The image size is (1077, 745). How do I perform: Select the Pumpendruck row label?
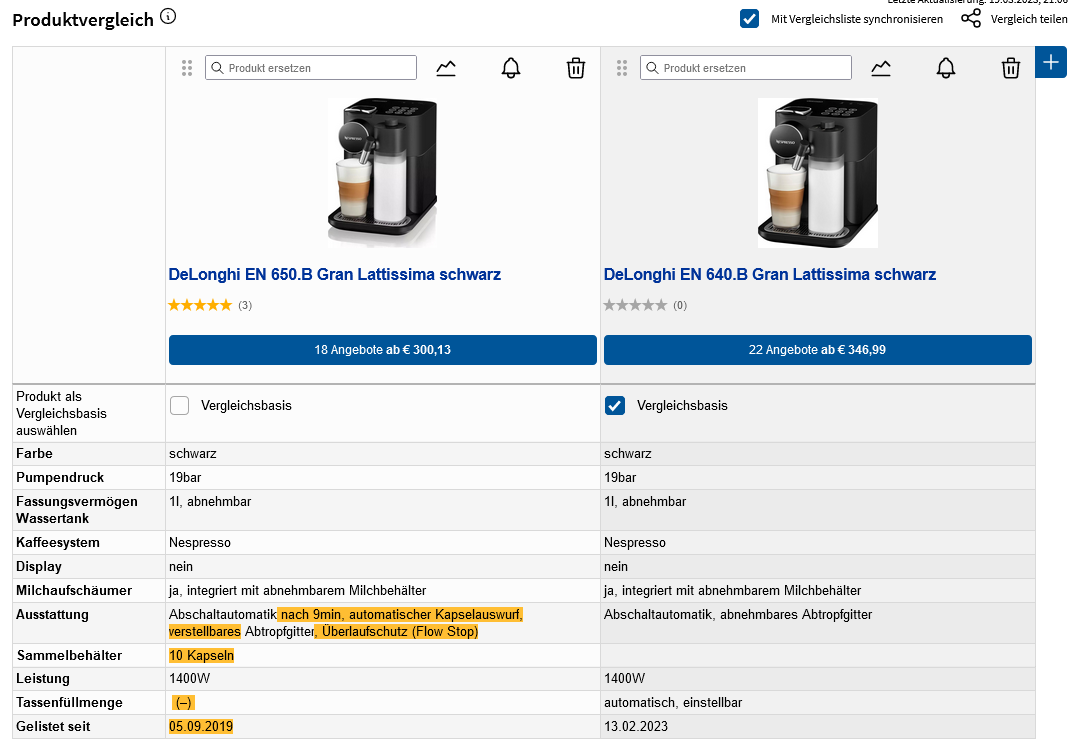[x=60, y=477]
